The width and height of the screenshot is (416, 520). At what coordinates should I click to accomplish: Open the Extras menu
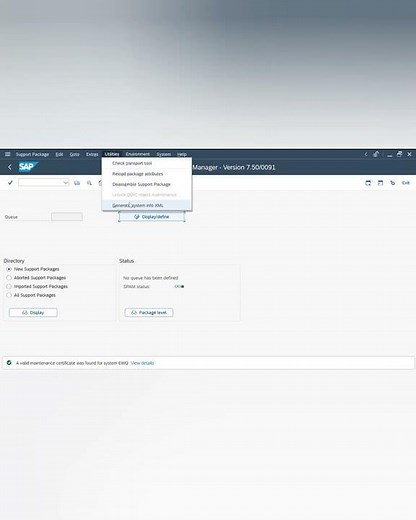pyautogui.click(x=92, y=154)
